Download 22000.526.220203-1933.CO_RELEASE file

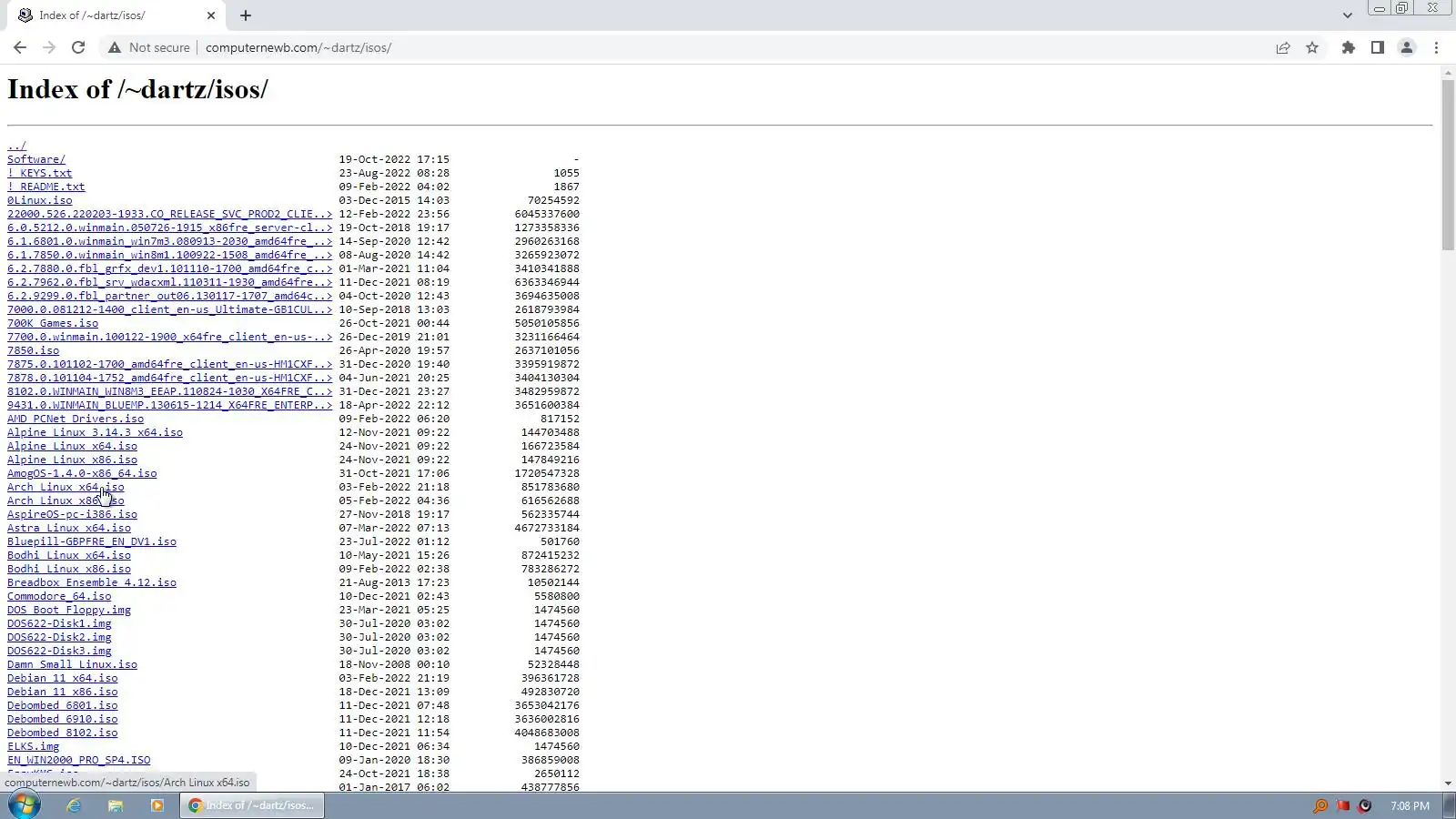click(x=169, y=214)
